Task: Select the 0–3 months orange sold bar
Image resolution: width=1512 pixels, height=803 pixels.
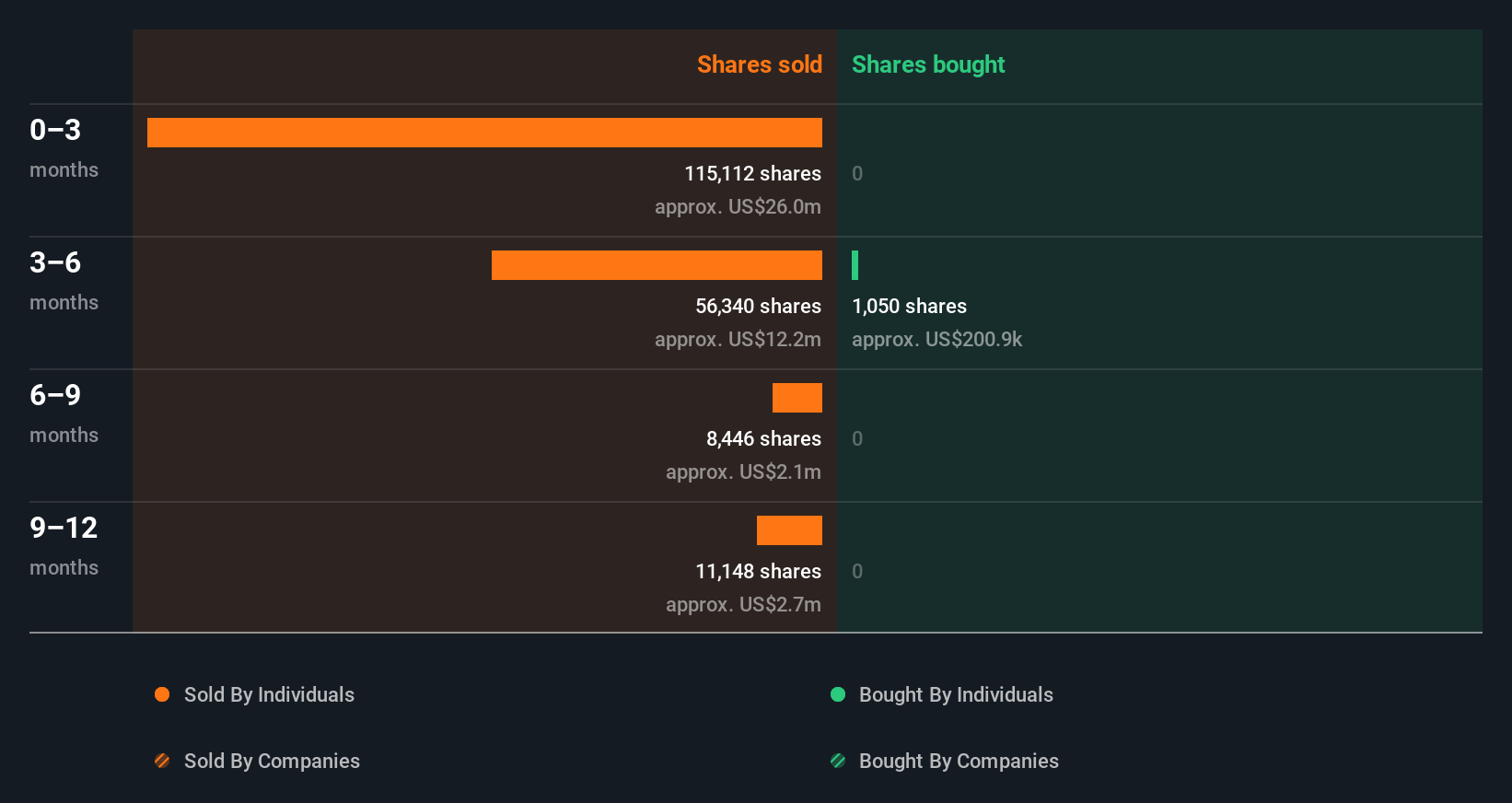Action: [x=484, y=133]
